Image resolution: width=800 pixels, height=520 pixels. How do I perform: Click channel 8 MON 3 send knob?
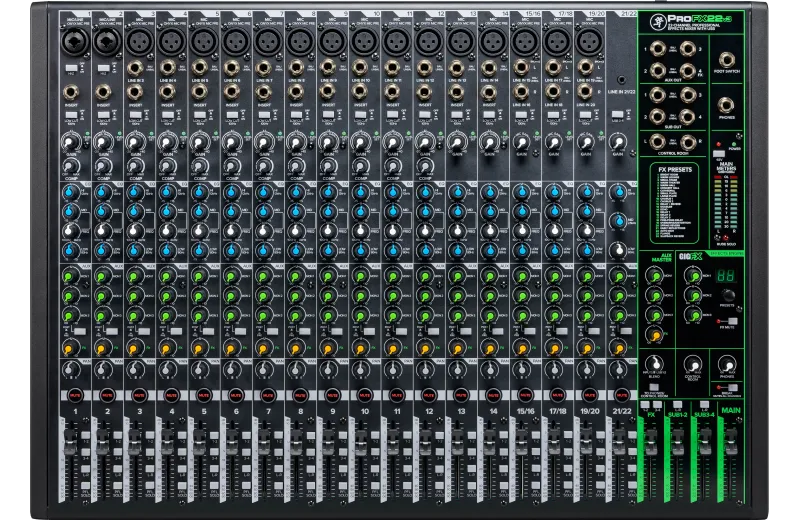[x=295, y=315]
